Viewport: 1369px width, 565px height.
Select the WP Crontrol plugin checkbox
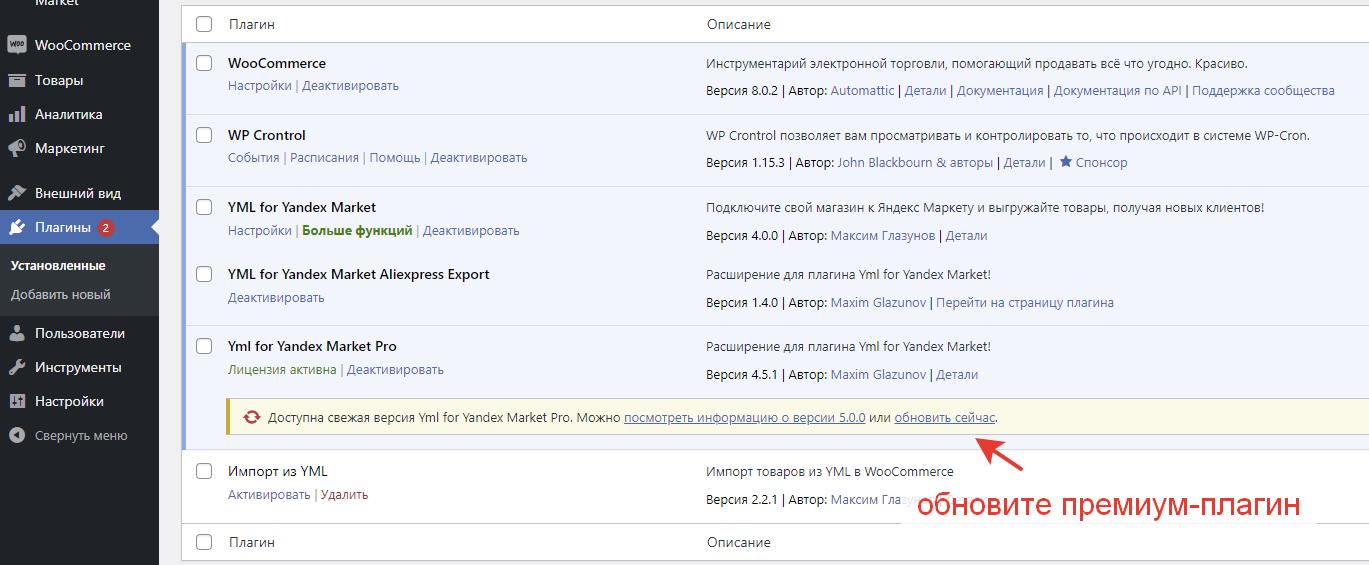(204, 135)
